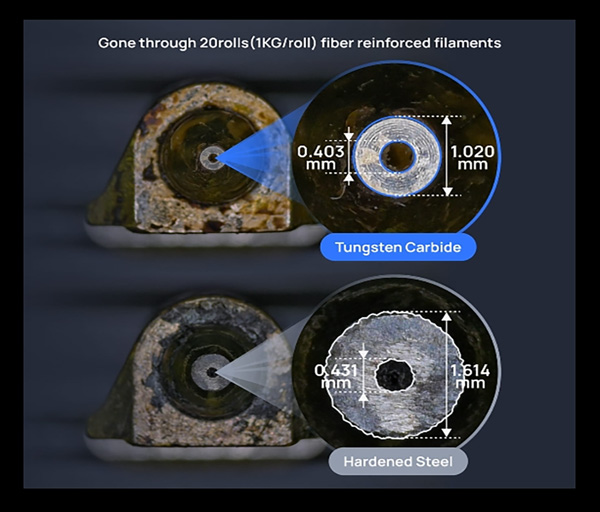Click the 0.403 mm measurement text
This screenshot has width=600, height=512.
click(320, 157)
